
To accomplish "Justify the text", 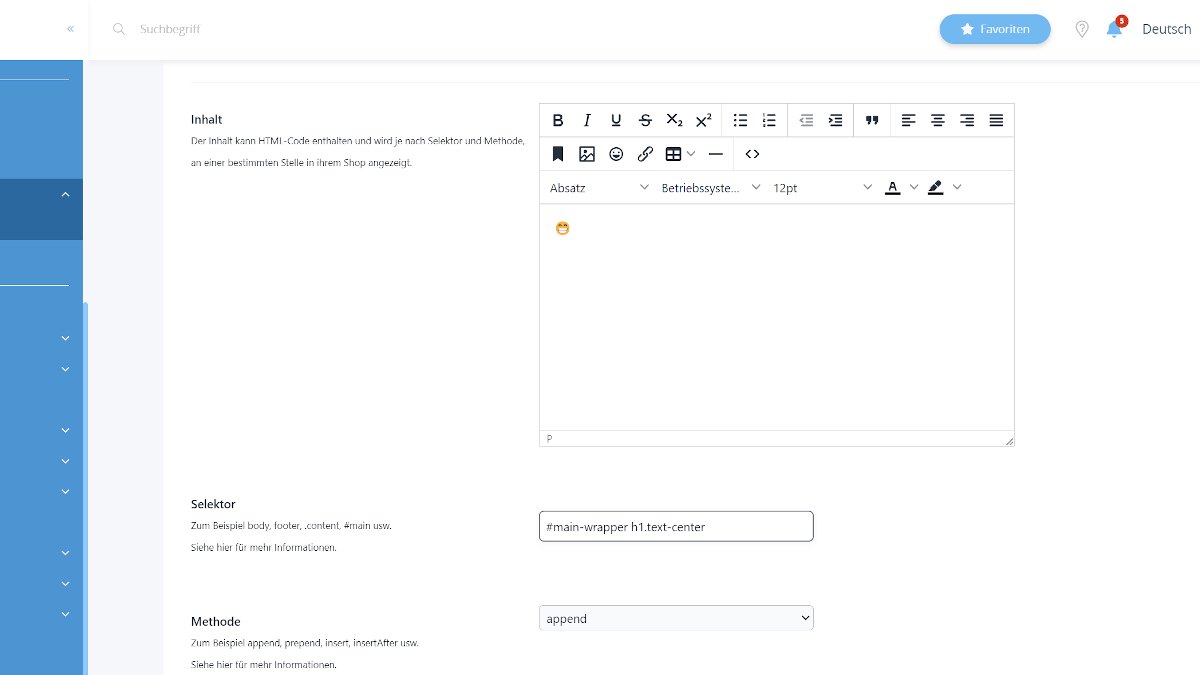I will (x=996, y=120).
